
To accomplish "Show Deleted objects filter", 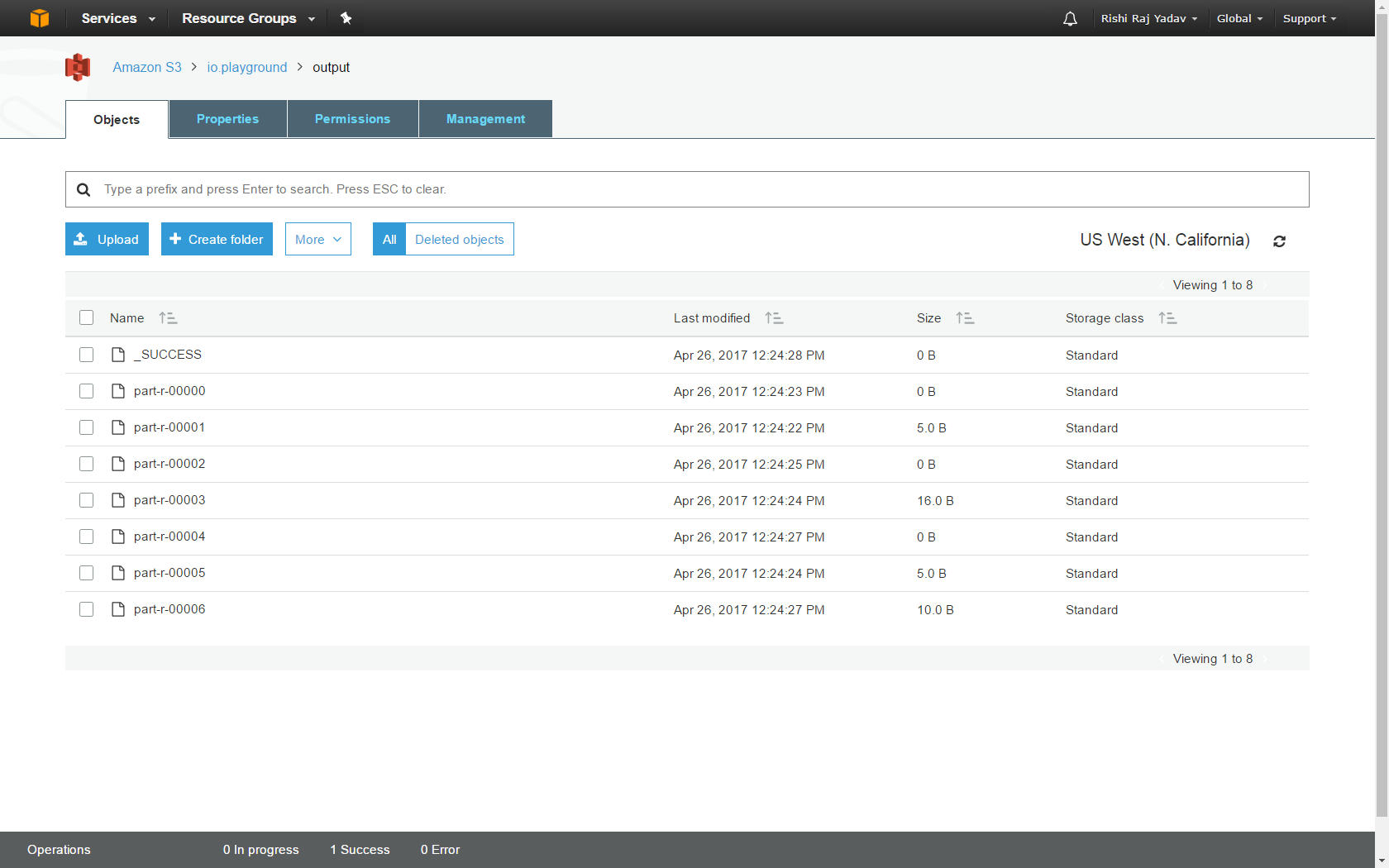I will click(x=460, y=239).
